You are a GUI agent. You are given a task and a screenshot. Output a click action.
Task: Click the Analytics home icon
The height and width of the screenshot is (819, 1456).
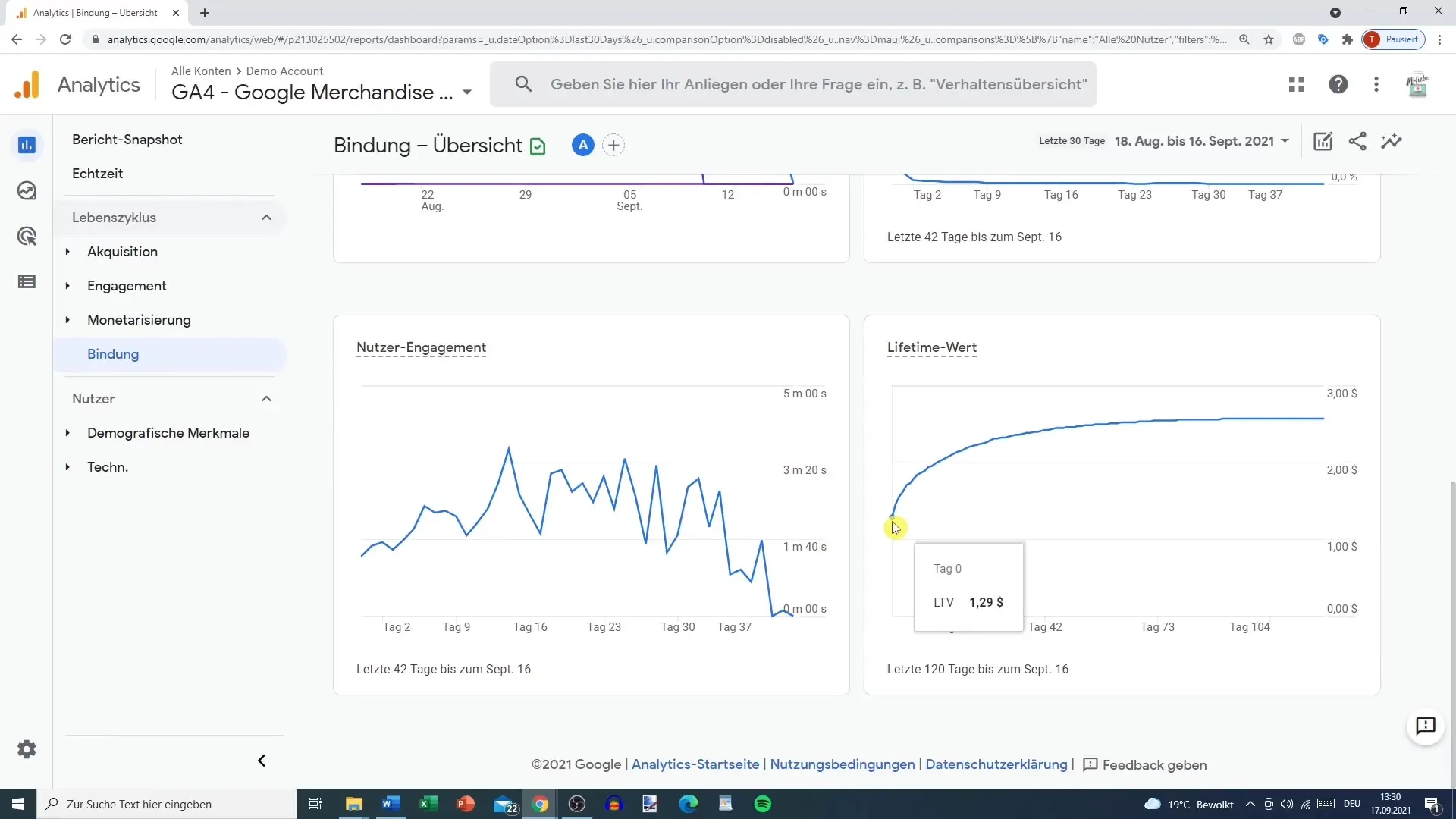tap(27, 84)
